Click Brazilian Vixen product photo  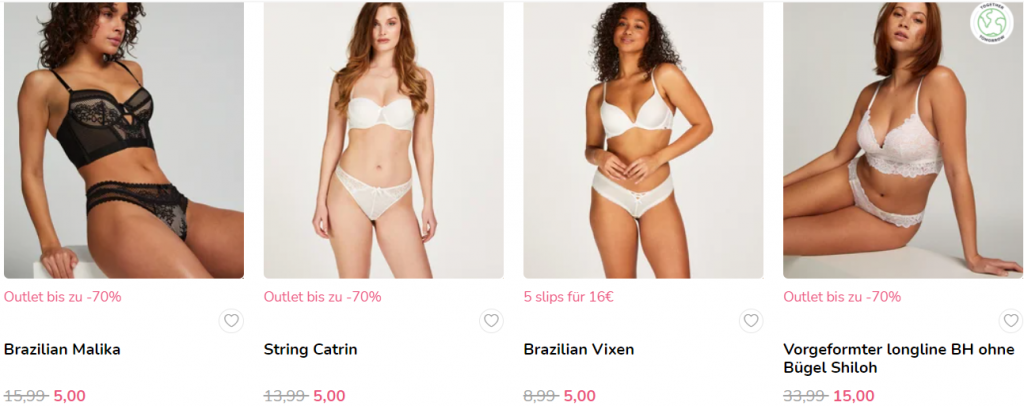pos(643,140)
